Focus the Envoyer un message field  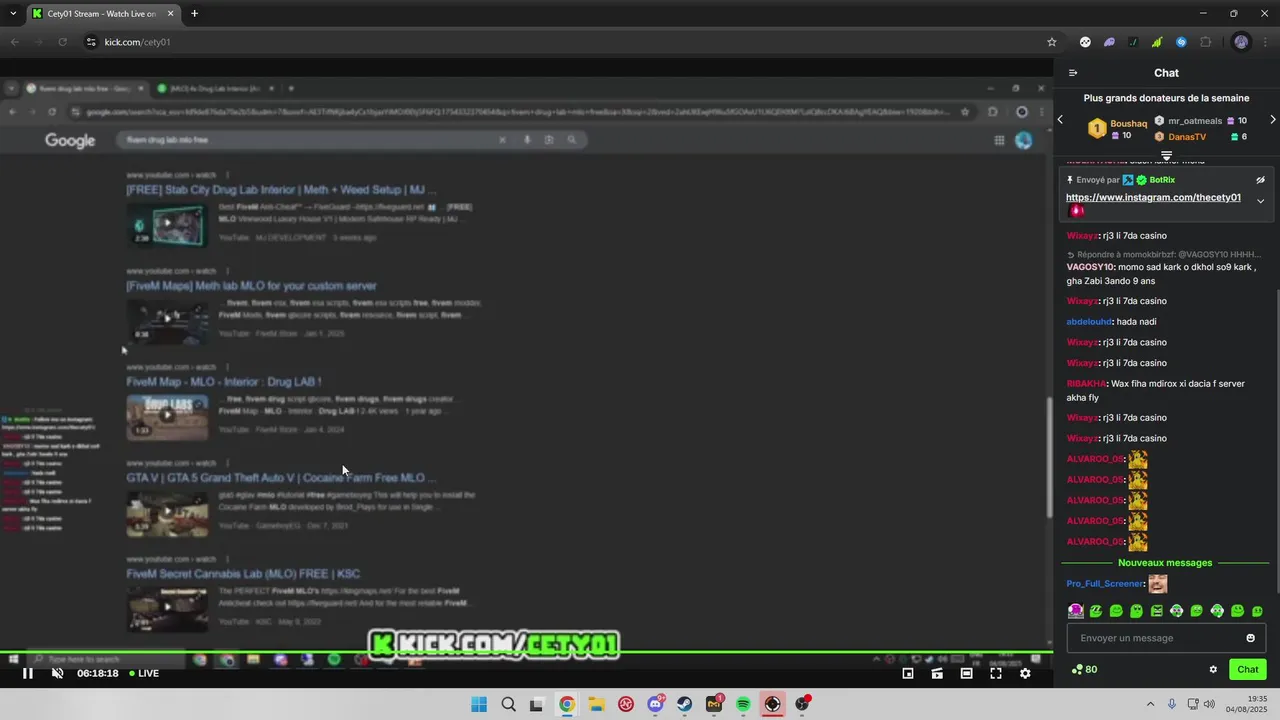coord(1166,638)
